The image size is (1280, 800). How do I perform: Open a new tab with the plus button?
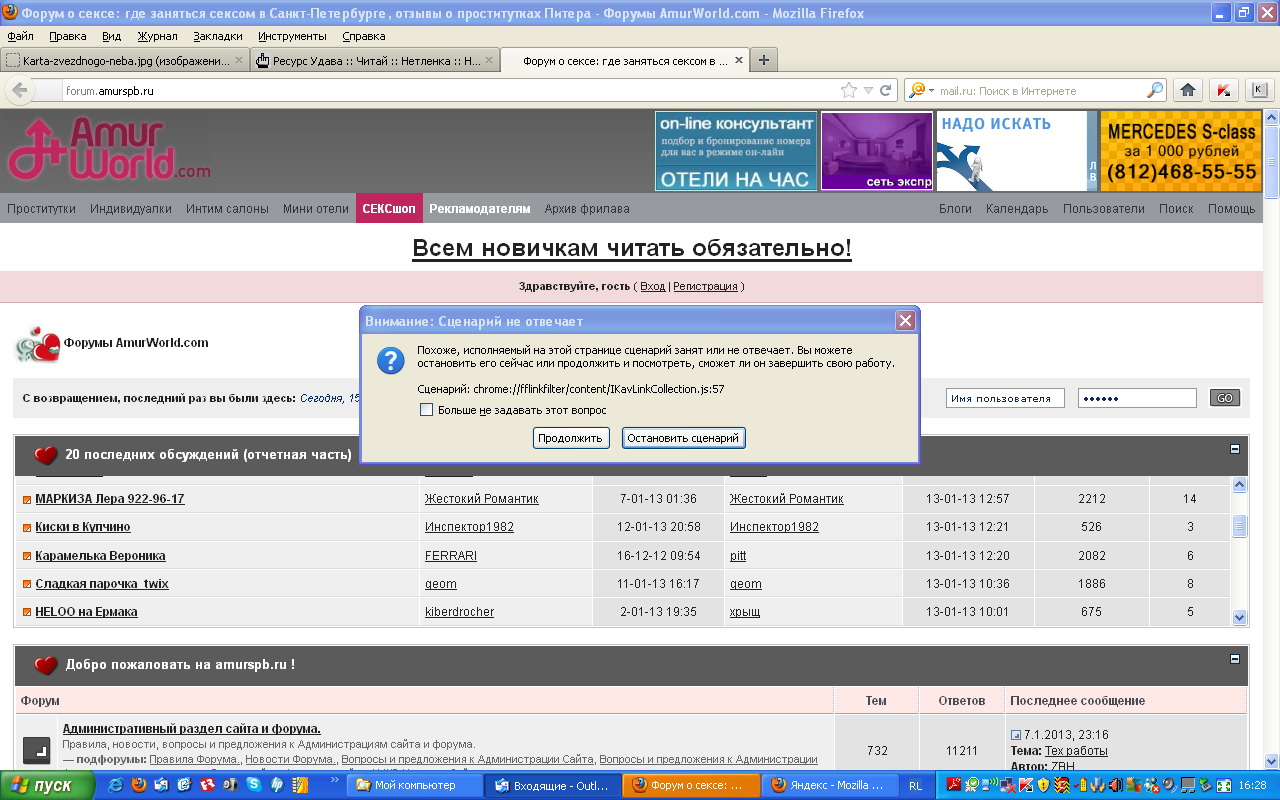click(764, 60)
